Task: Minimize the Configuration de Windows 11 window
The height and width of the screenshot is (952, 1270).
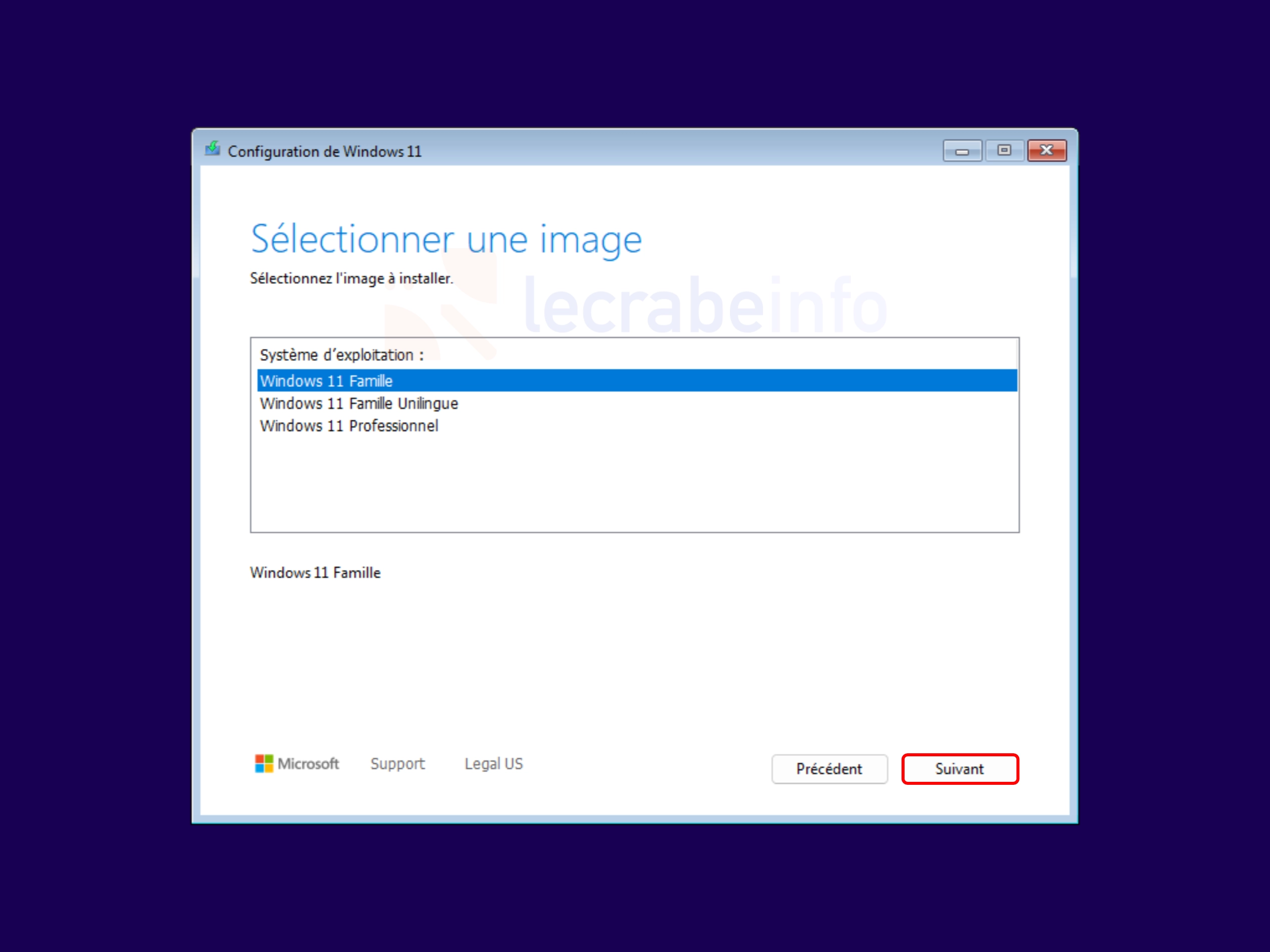Action: tap(962, 151)
